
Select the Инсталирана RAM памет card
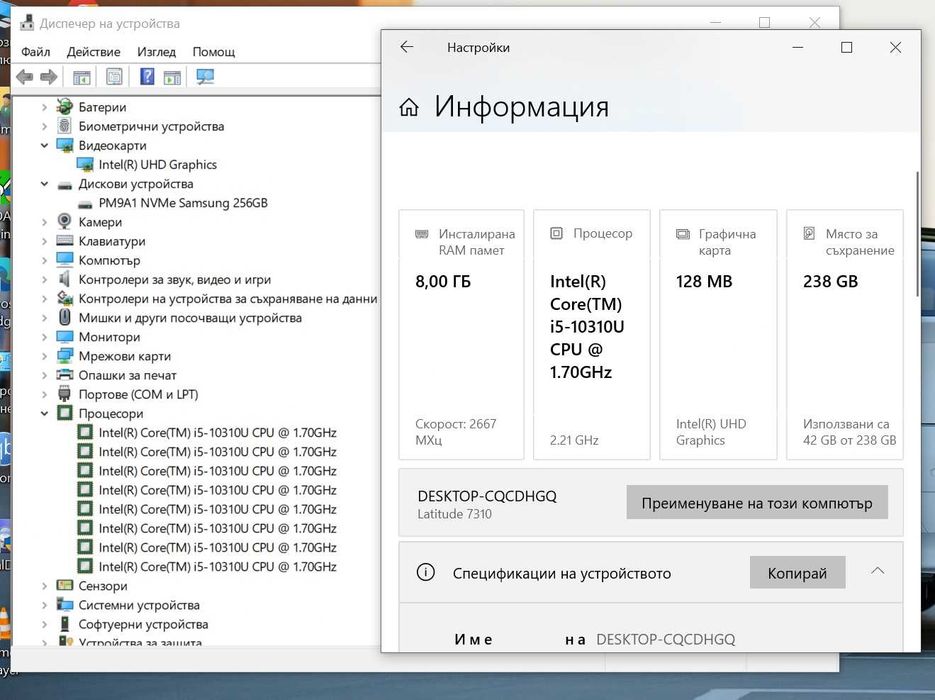(x=461, y=334)
